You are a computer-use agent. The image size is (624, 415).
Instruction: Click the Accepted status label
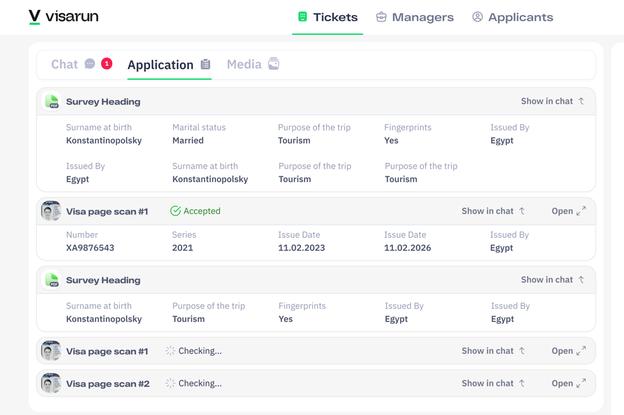(202, 211)
